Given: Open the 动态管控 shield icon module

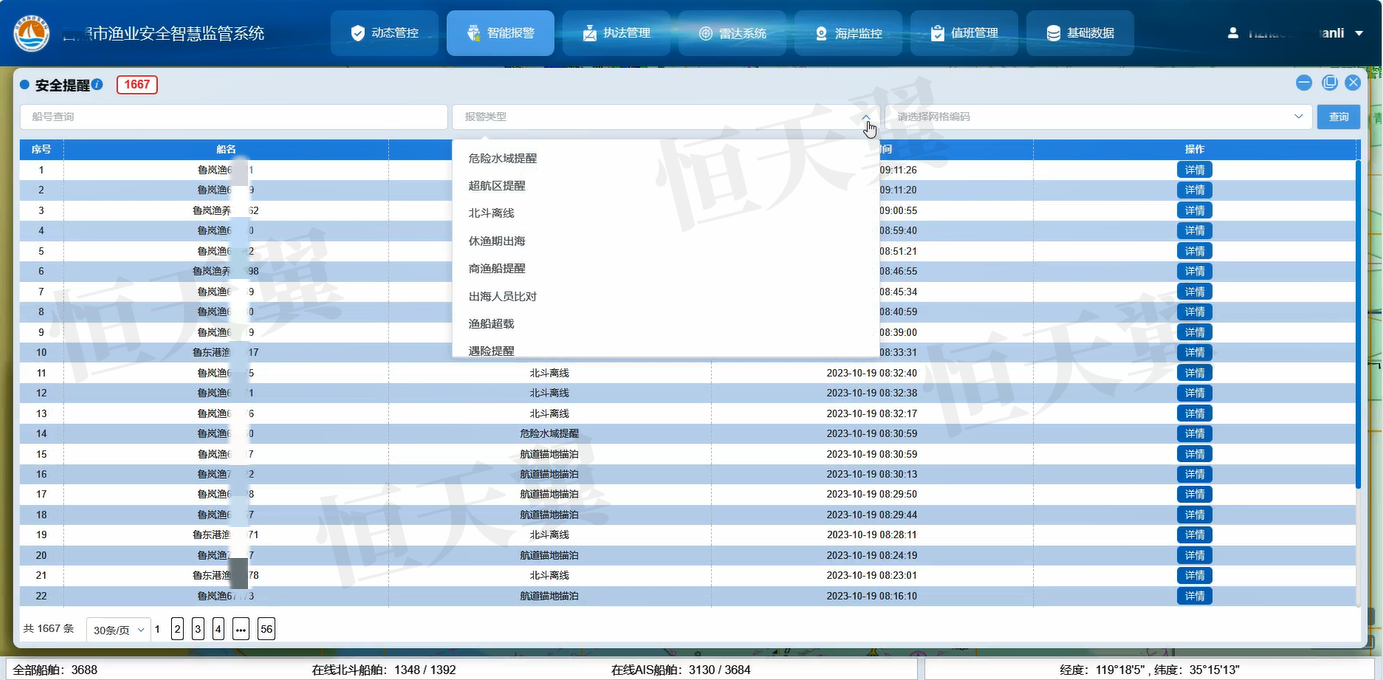Looking at the screenshot, I should (357, 32).
